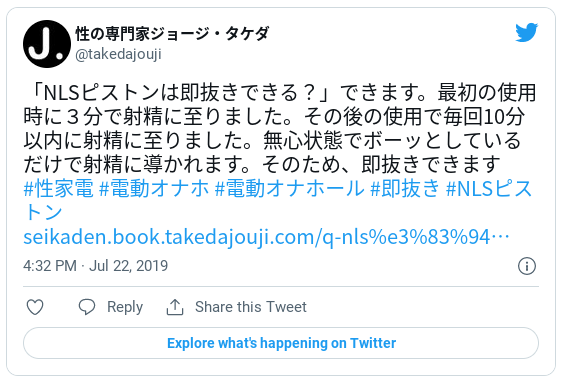
Task: Select the Reply text label
Action: pyautogui.click(x=125, y=307)
